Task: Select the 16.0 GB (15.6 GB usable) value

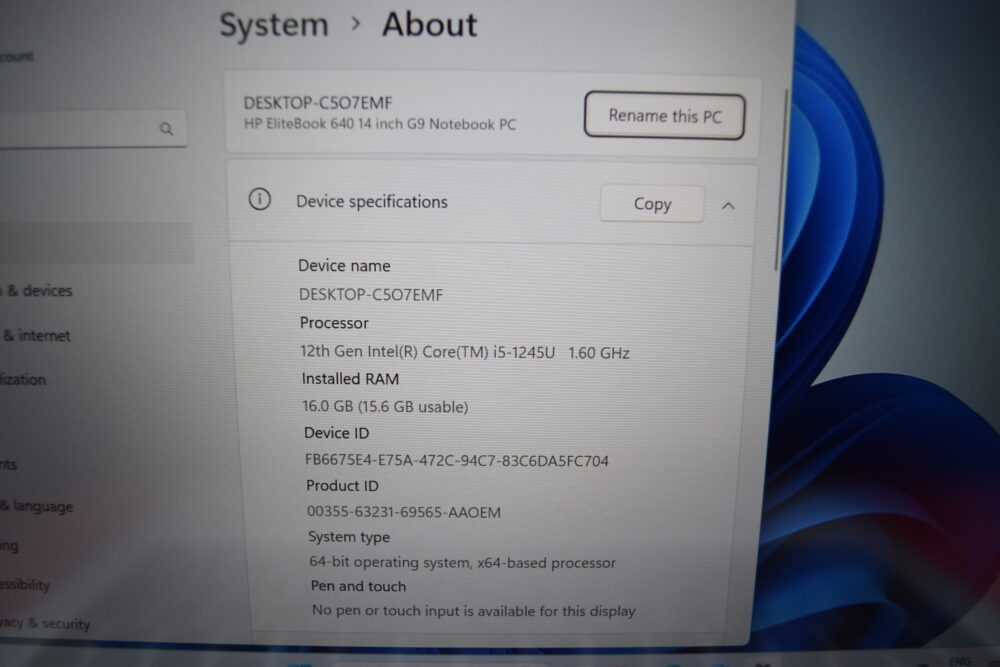Action: [385, 406]
